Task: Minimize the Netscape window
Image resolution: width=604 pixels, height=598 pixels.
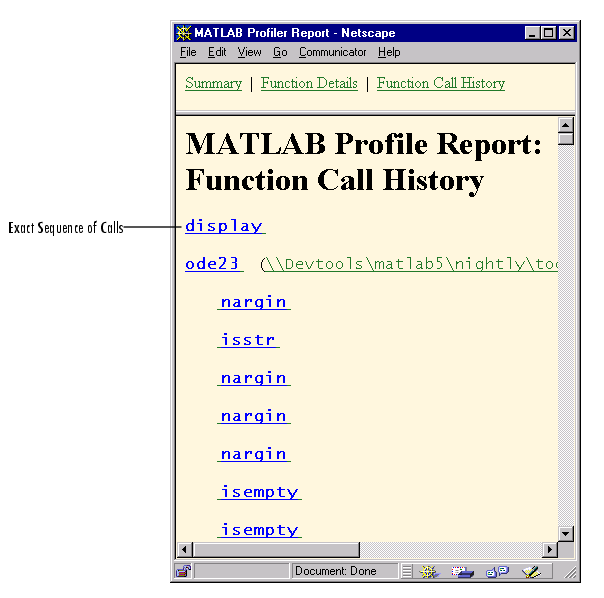Action: point(532,33)
